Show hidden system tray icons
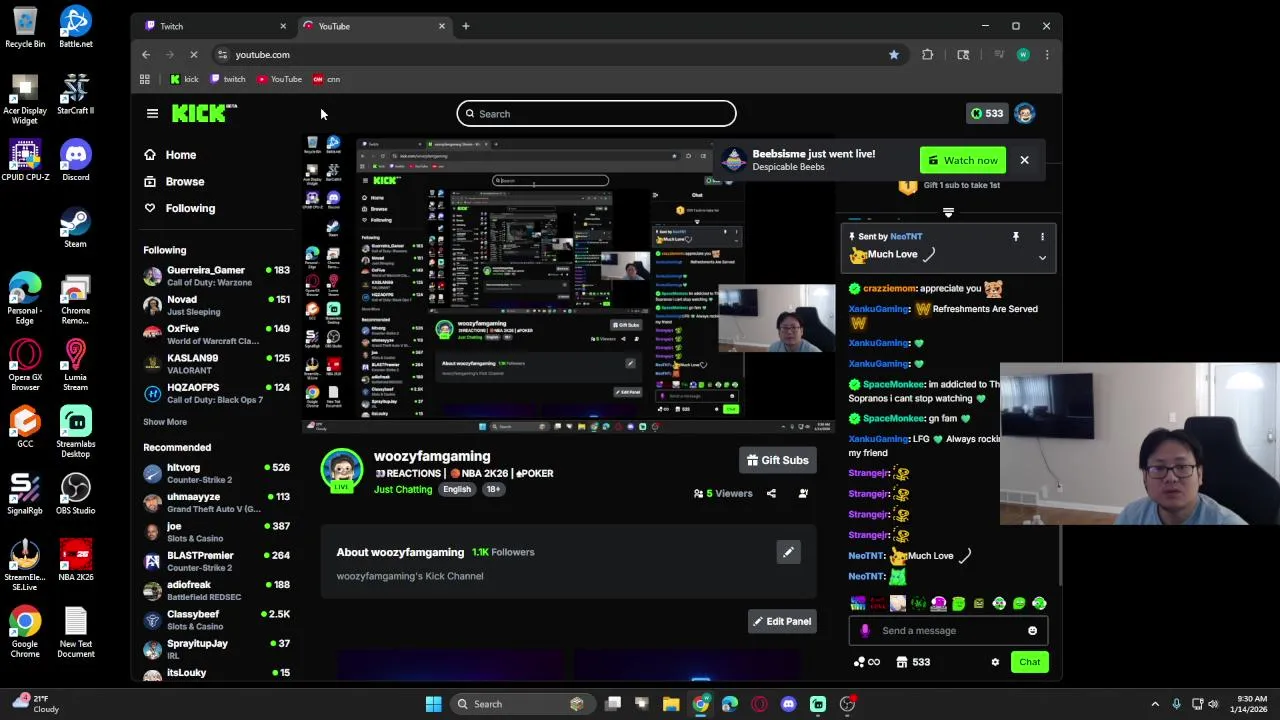The image size is (1280, 720). pos(1155,704)
